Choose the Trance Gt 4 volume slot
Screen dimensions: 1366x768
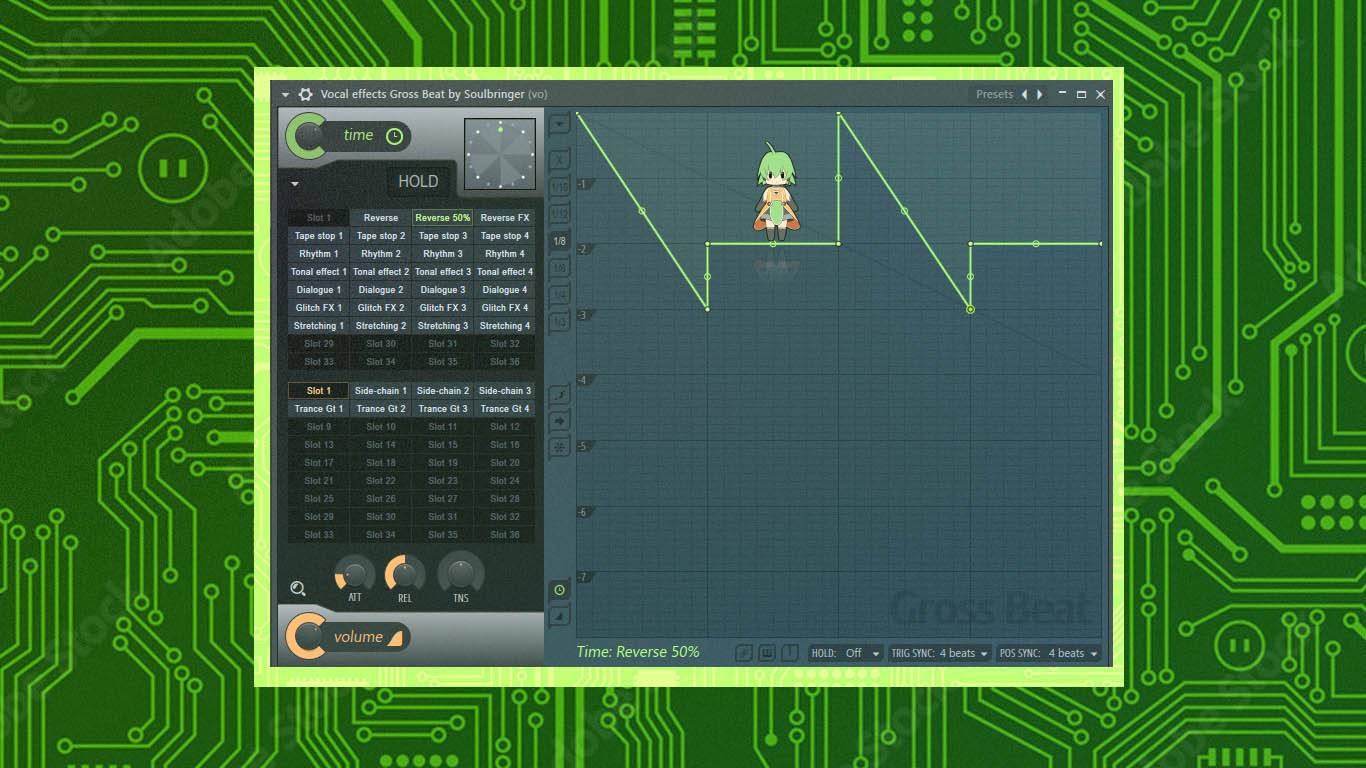(x=505, y=409)
